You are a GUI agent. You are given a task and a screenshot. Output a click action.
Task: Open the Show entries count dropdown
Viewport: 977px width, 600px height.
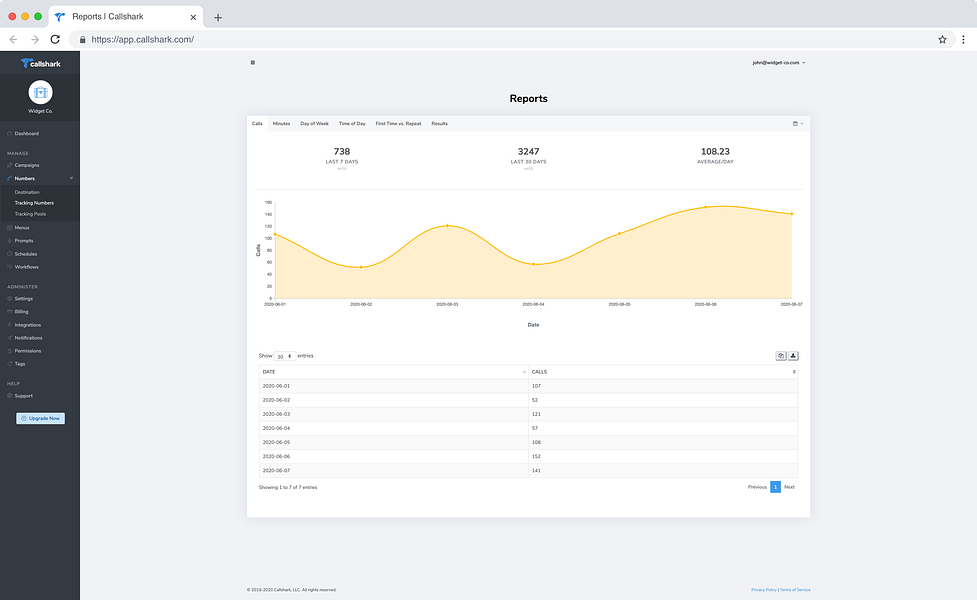(x=285, y=356)
